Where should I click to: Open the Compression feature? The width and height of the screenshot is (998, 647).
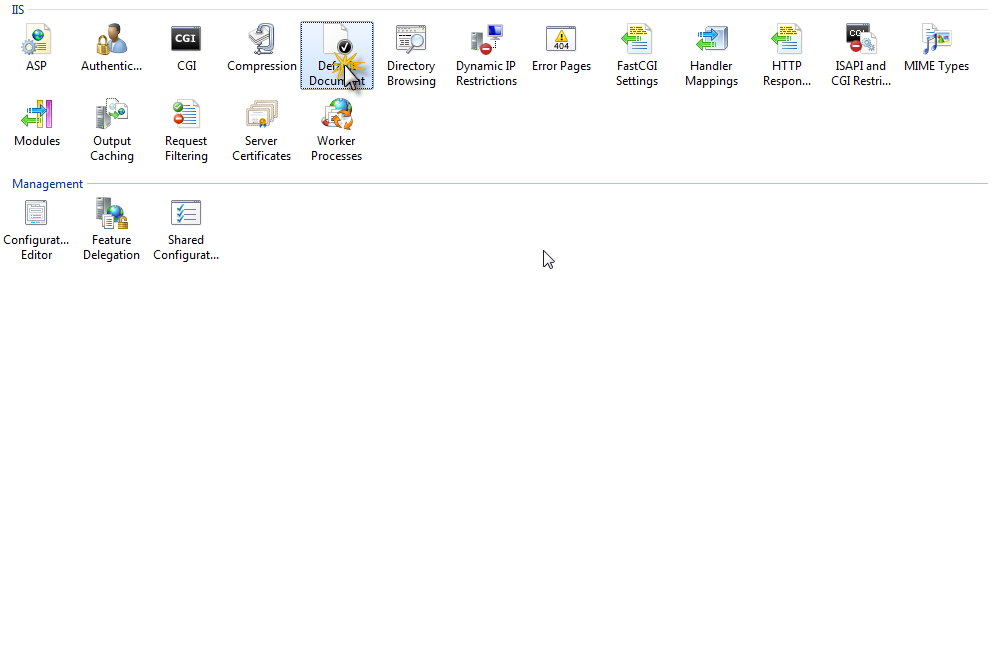point(262,48)
